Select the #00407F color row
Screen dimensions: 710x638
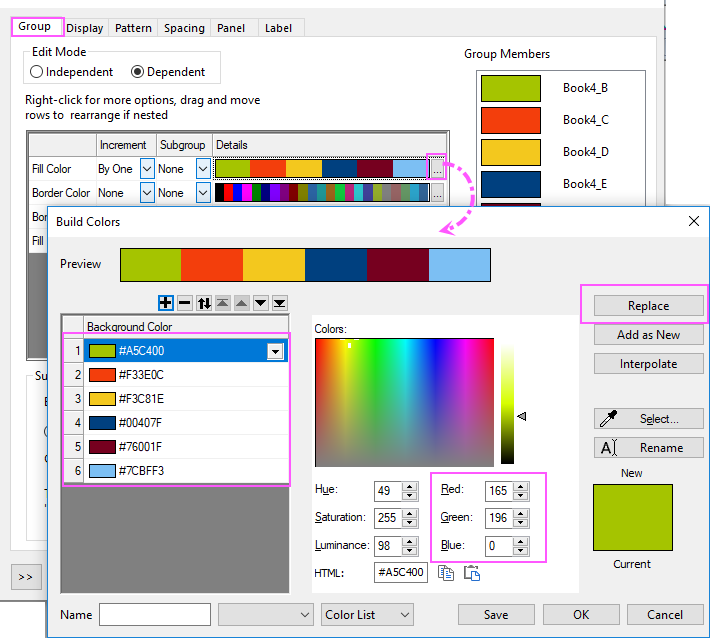click(176, 423)
